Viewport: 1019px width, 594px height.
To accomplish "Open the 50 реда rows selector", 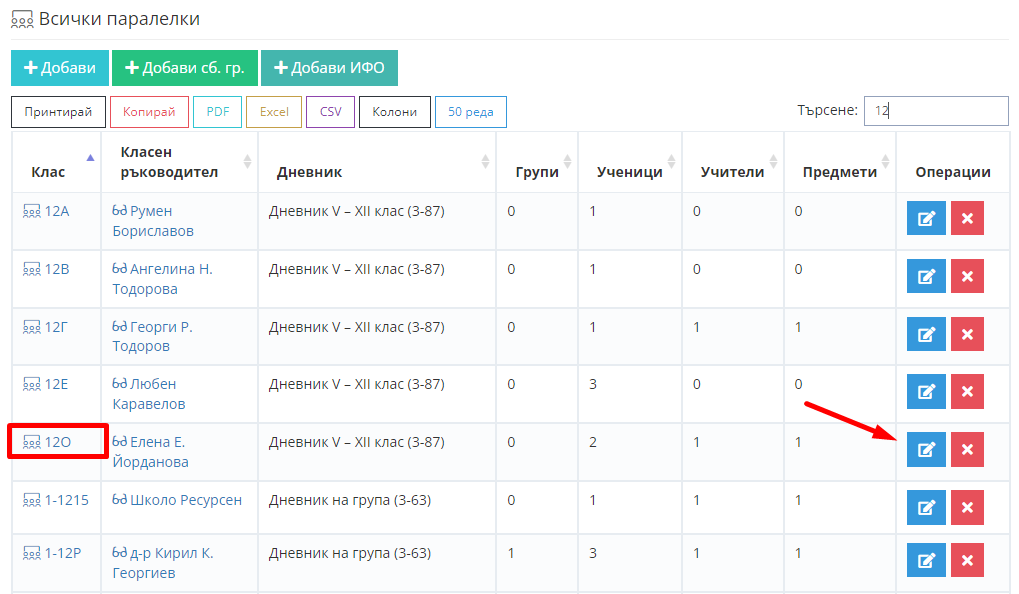I will (x=470, y=112).
